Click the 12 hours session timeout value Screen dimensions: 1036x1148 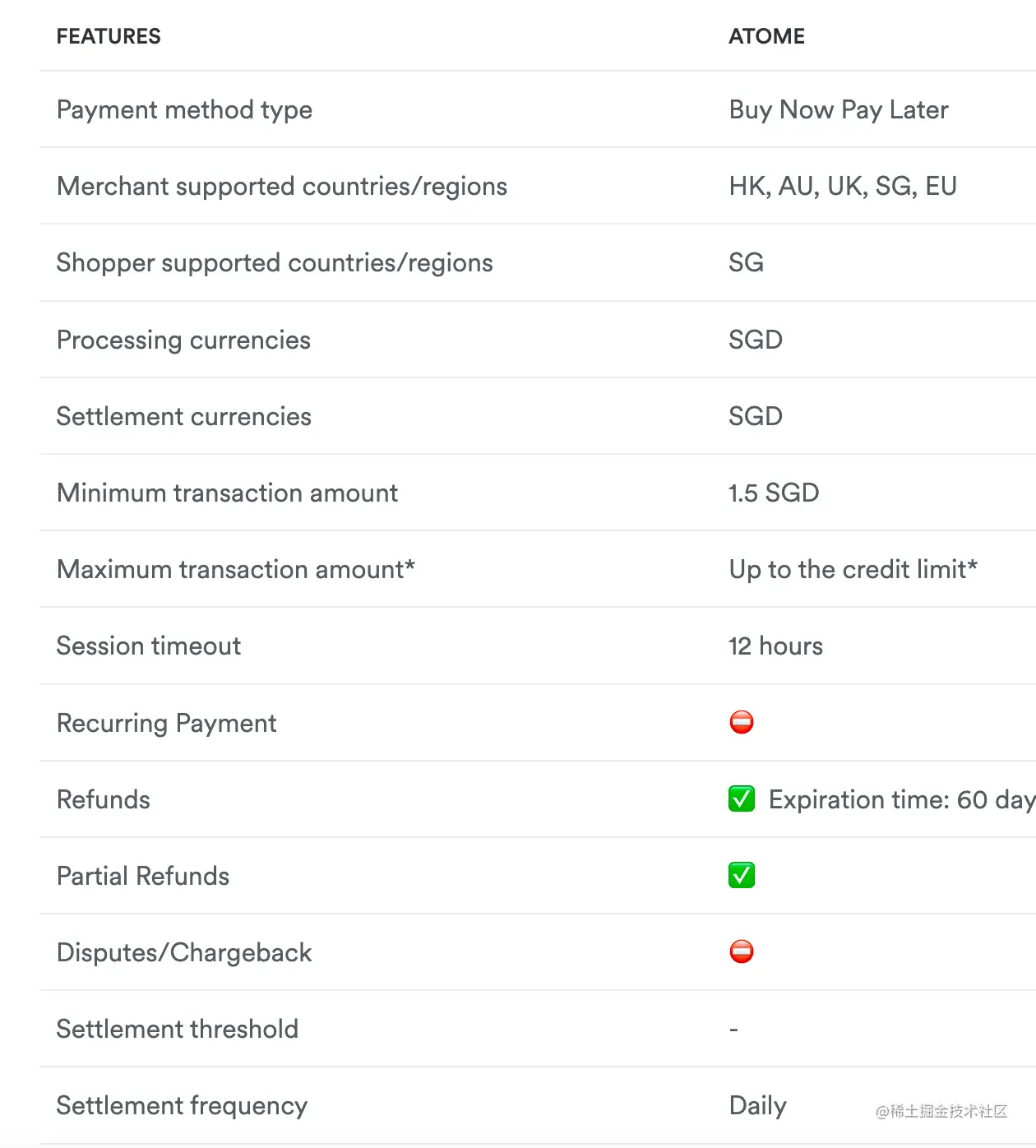tap(775, 646)
